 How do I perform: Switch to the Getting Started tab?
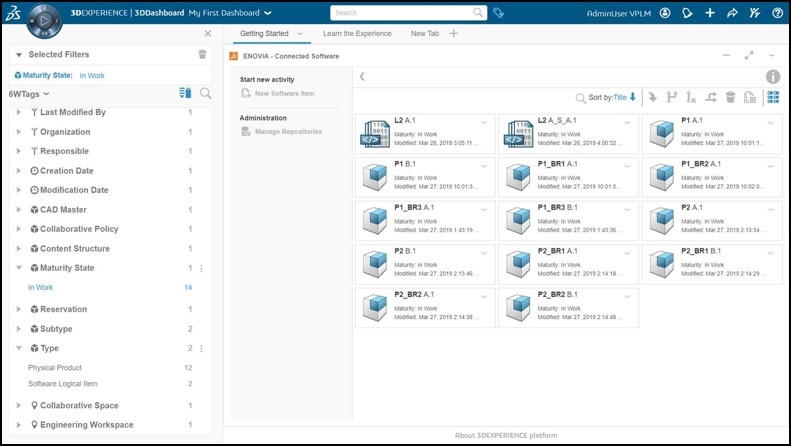[264, 33]
